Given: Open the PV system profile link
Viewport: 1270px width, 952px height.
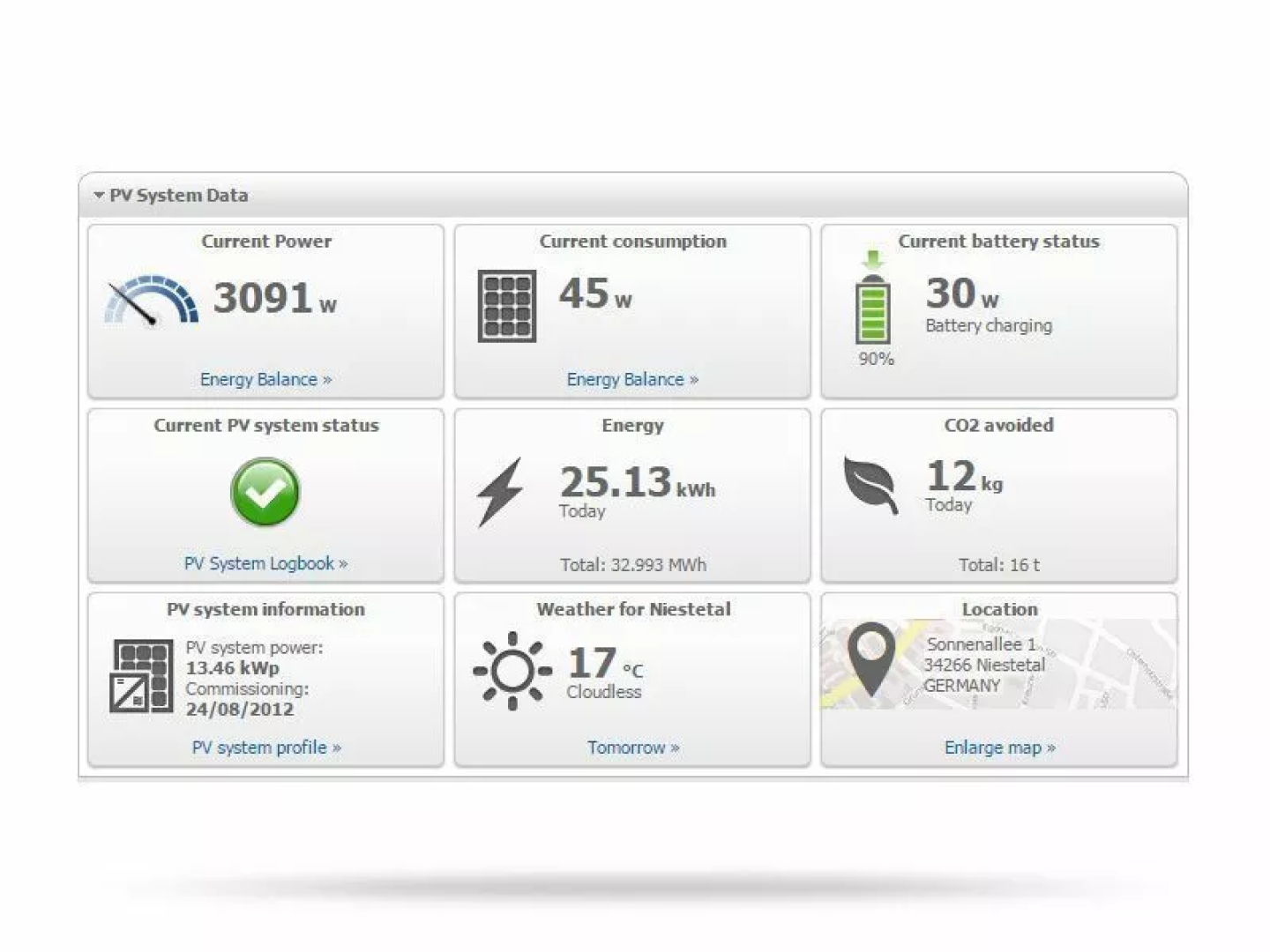Looking at the screenshot, I should tap(266, 747).
